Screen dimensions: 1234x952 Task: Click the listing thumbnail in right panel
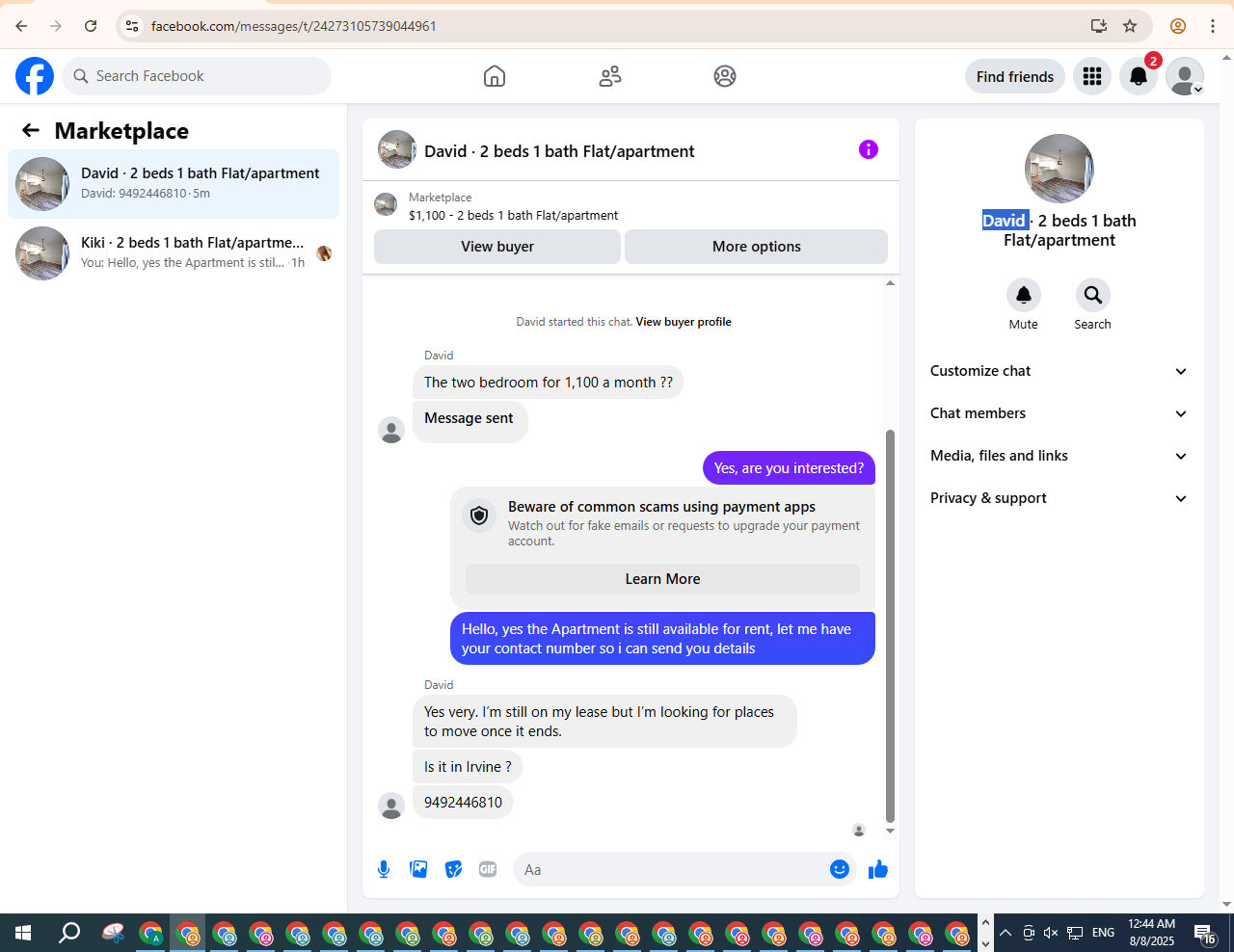click(1060, 169)
